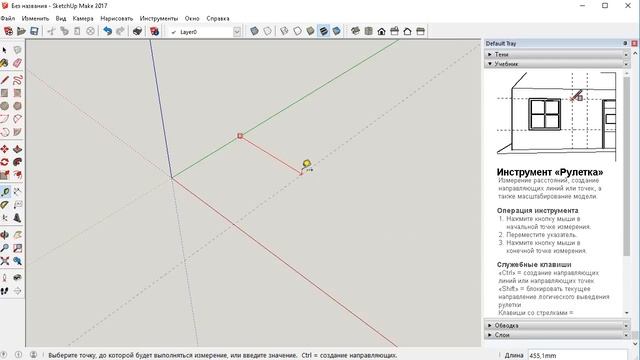This screenshot has height=360, width=640.
Task: Click Zoom Extents tool
Action: [4, 261]
